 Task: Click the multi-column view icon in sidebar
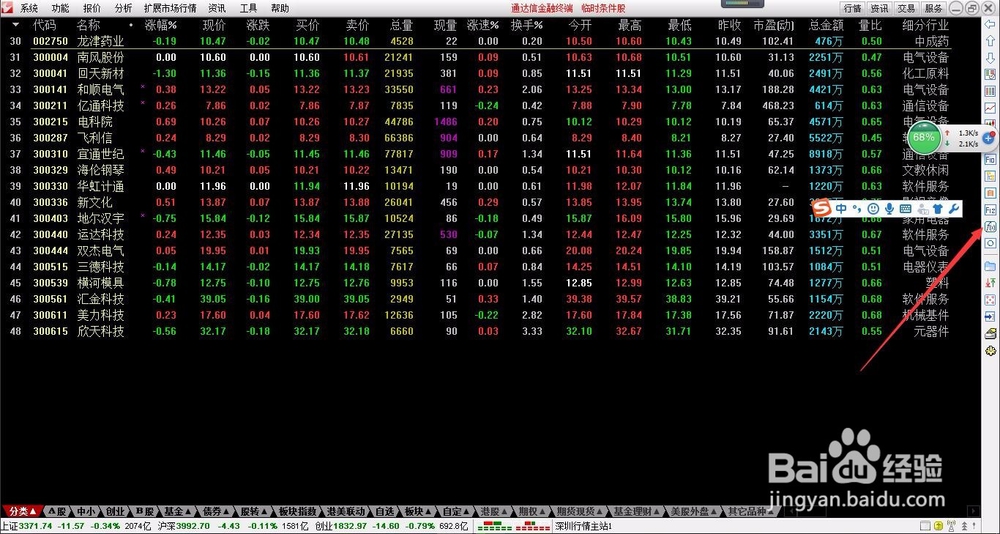point(990,91)
